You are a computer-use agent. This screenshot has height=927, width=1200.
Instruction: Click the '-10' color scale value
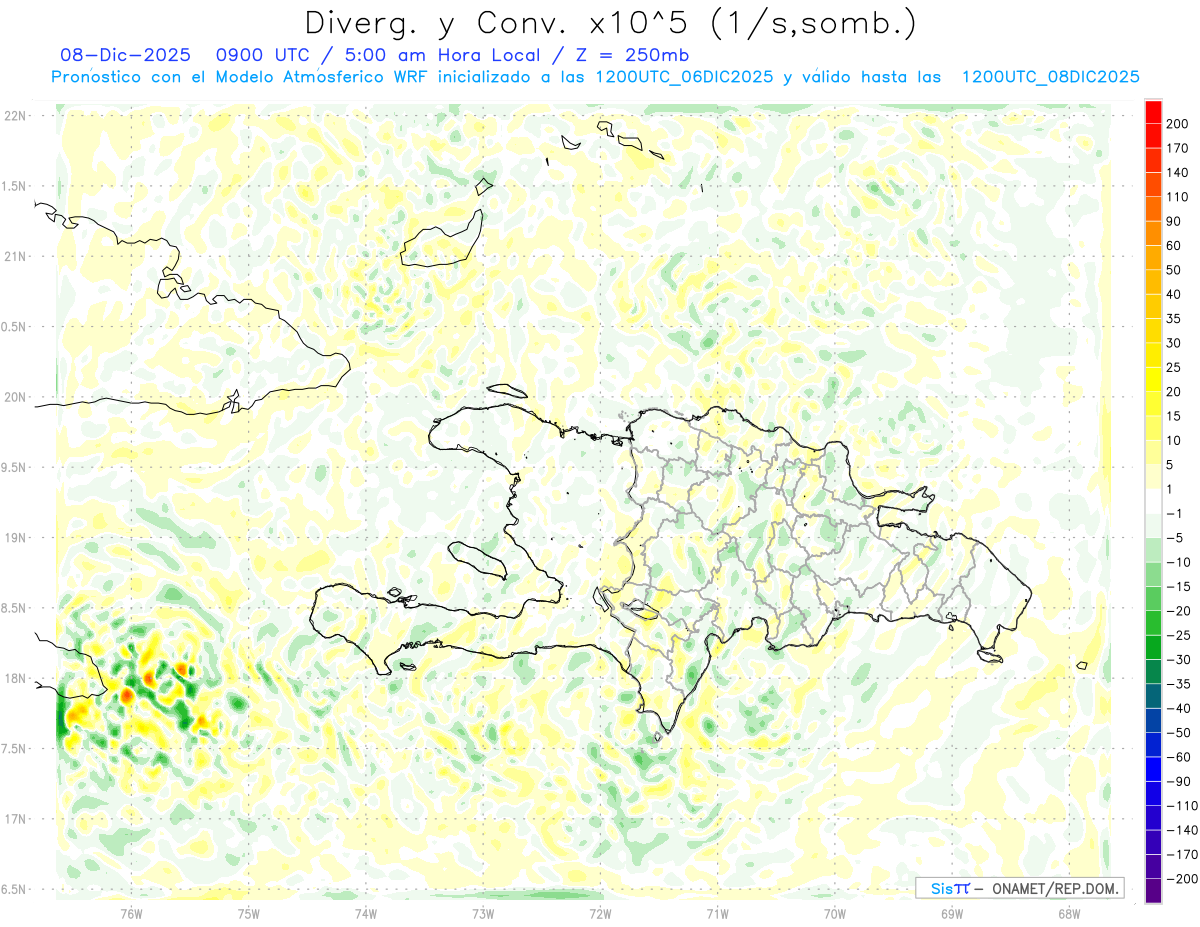click(x=1178, y=562)
